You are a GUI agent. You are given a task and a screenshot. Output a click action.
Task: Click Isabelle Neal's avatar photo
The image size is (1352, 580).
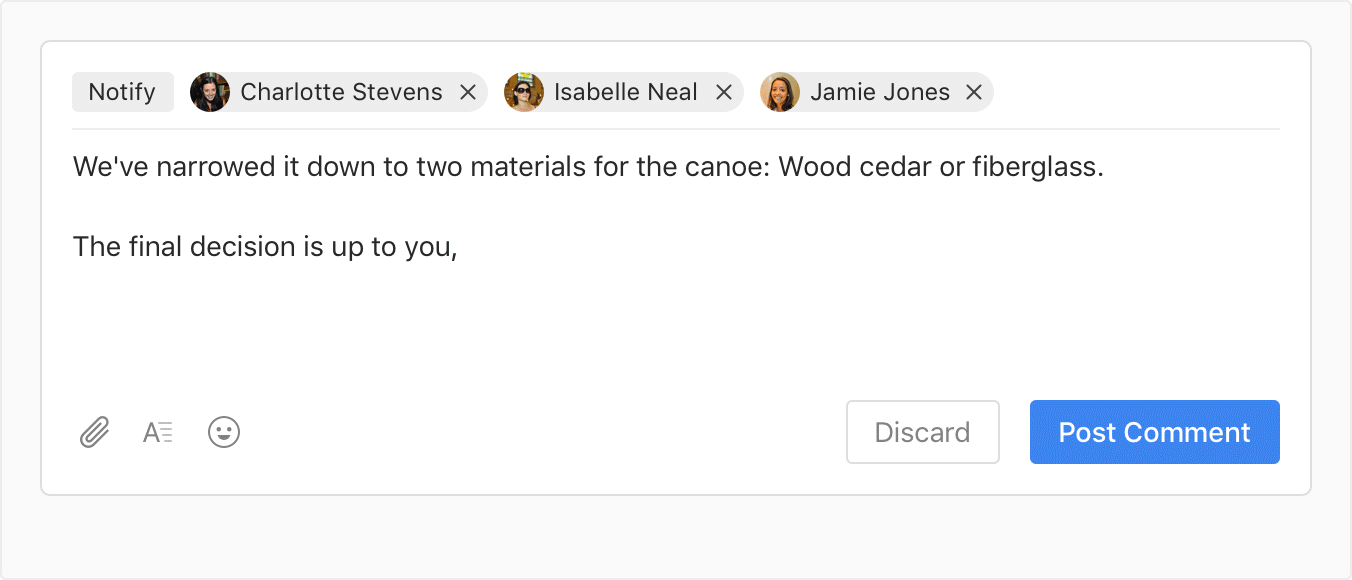524,92
